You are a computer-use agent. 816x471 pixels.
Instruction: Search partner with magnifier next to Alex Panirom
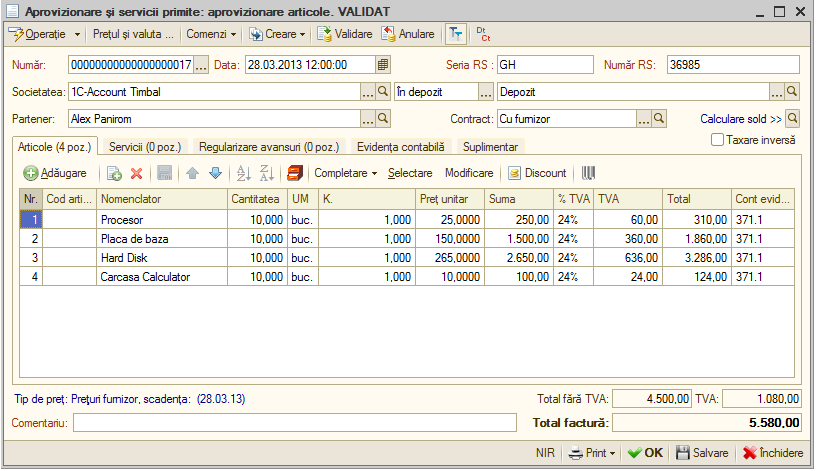383,119
